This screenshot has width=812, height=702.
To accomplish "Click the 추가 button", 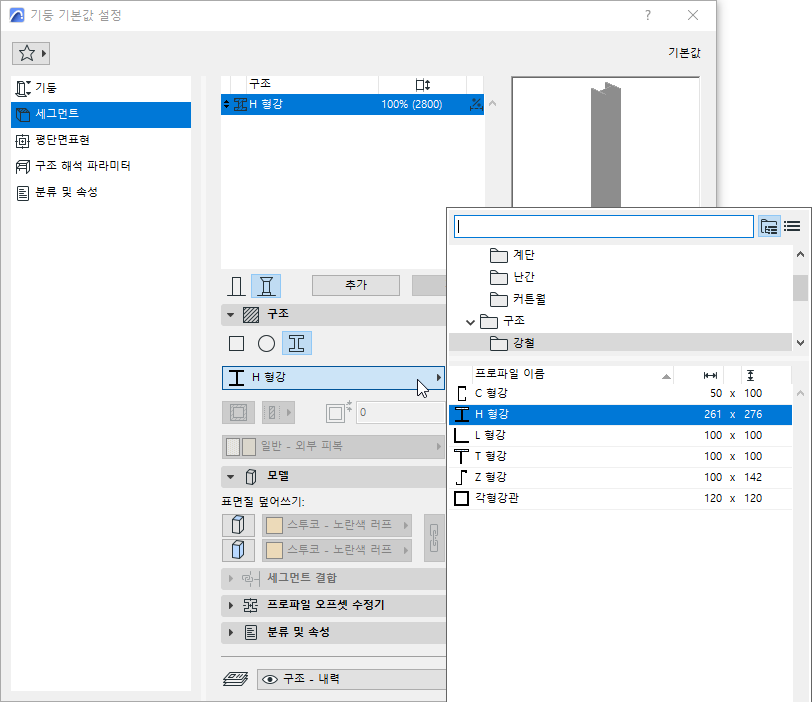I will [x=356, y=285].
